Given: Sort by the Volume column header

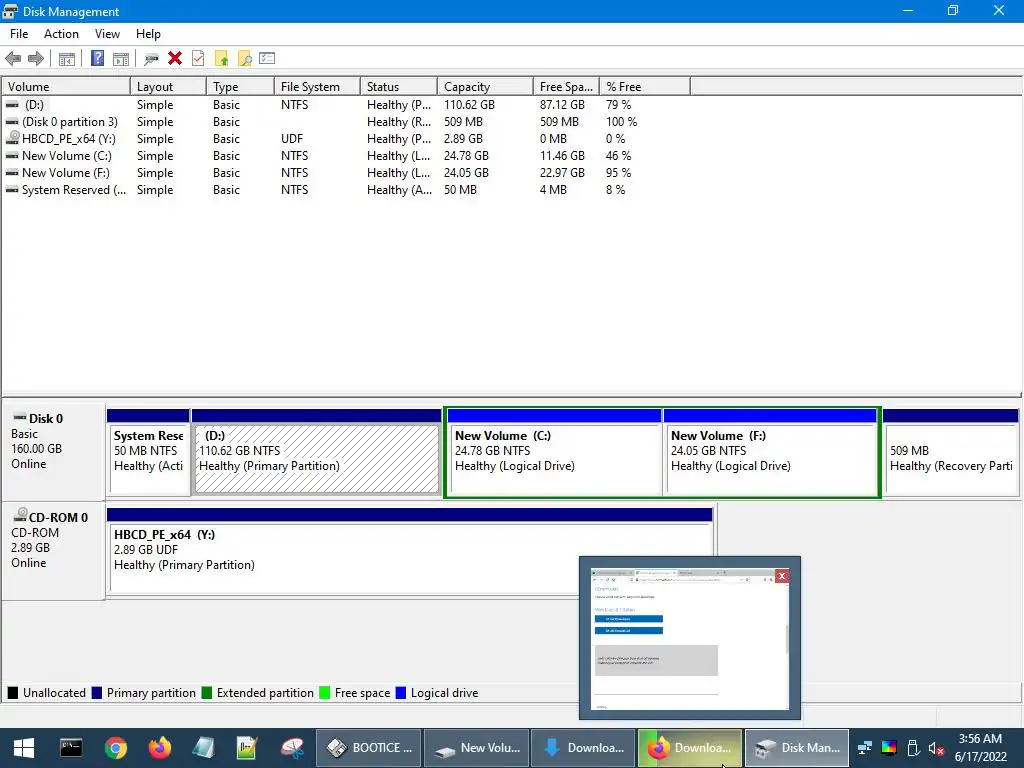Looking at the screenshot, I should [66, 87].
